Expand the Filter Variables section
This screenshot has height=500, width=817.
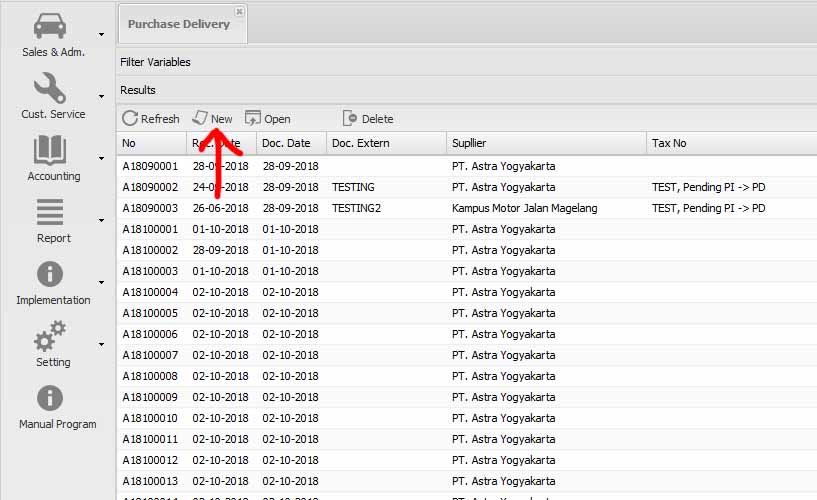click(x=155, y=62)
